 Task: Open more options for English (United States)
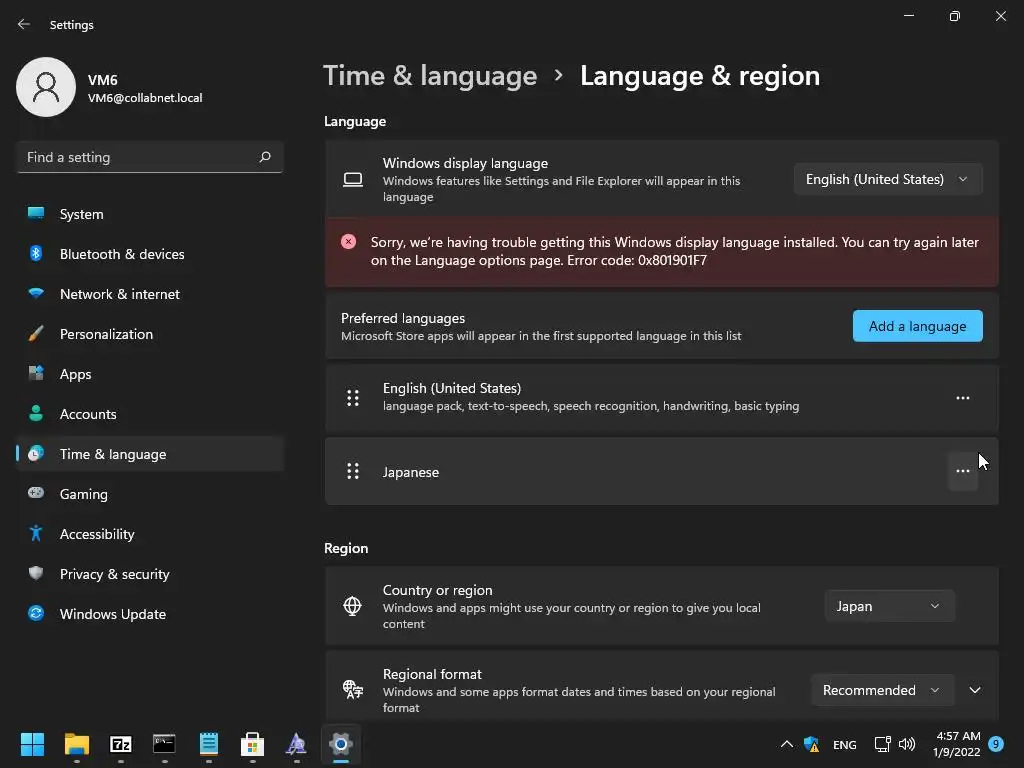coord(963,398)
